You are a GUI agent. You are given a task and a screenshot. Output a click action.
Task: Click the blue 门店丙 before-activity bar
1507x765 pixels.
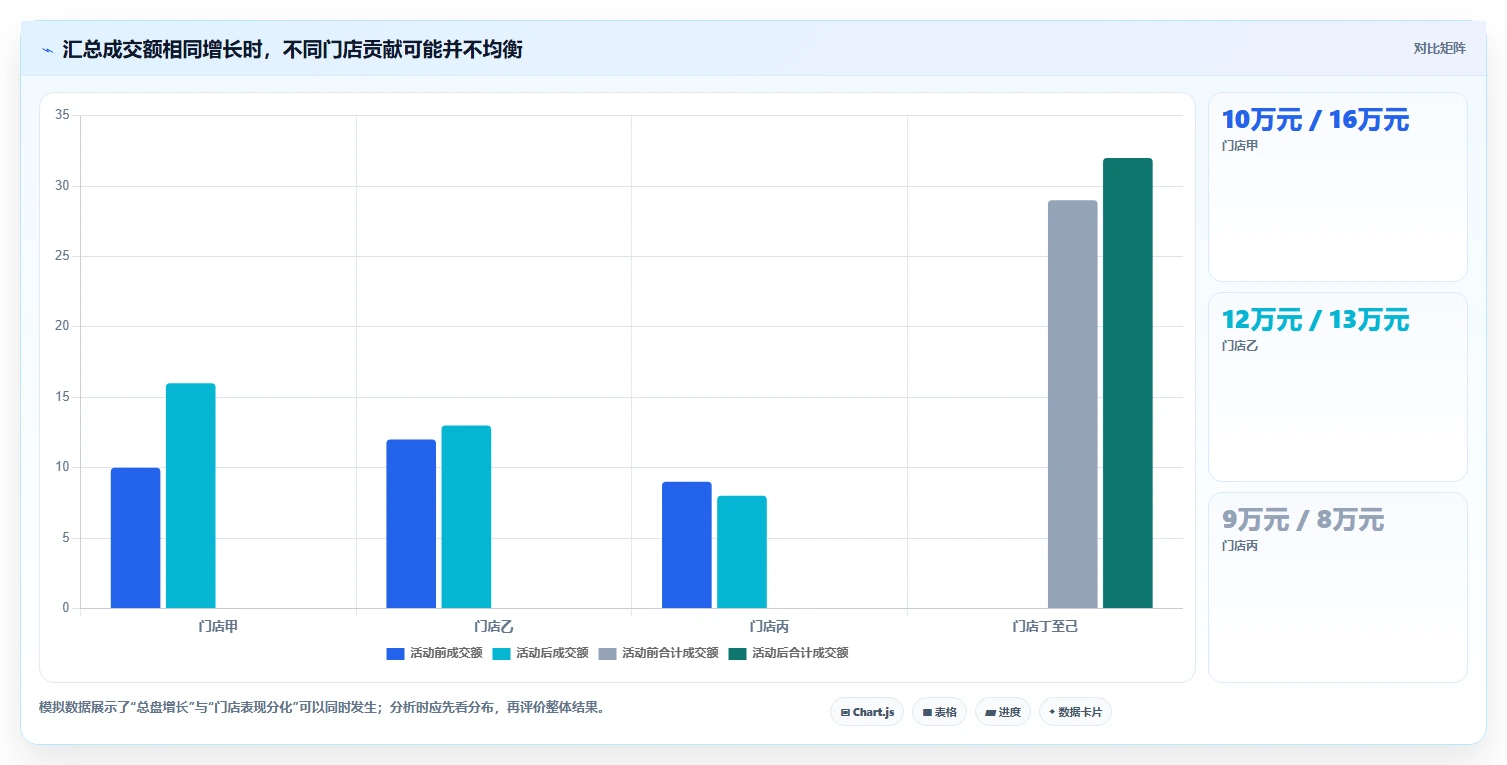pyautogui.click(x=686, y=545)
